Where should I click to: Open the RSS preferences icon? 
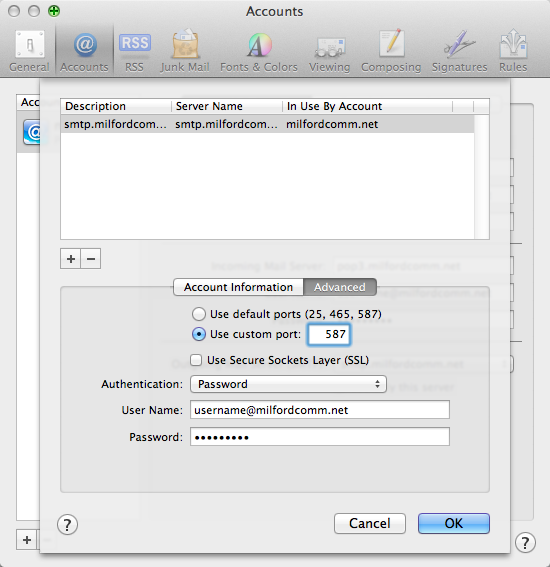[135, 51]
